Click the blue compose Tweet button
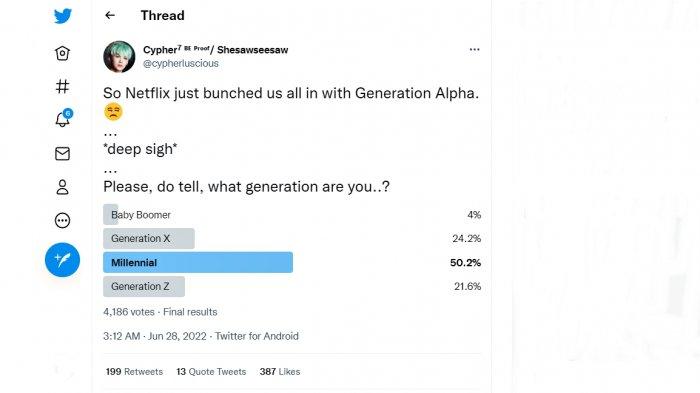 click(x=62, y=260)
